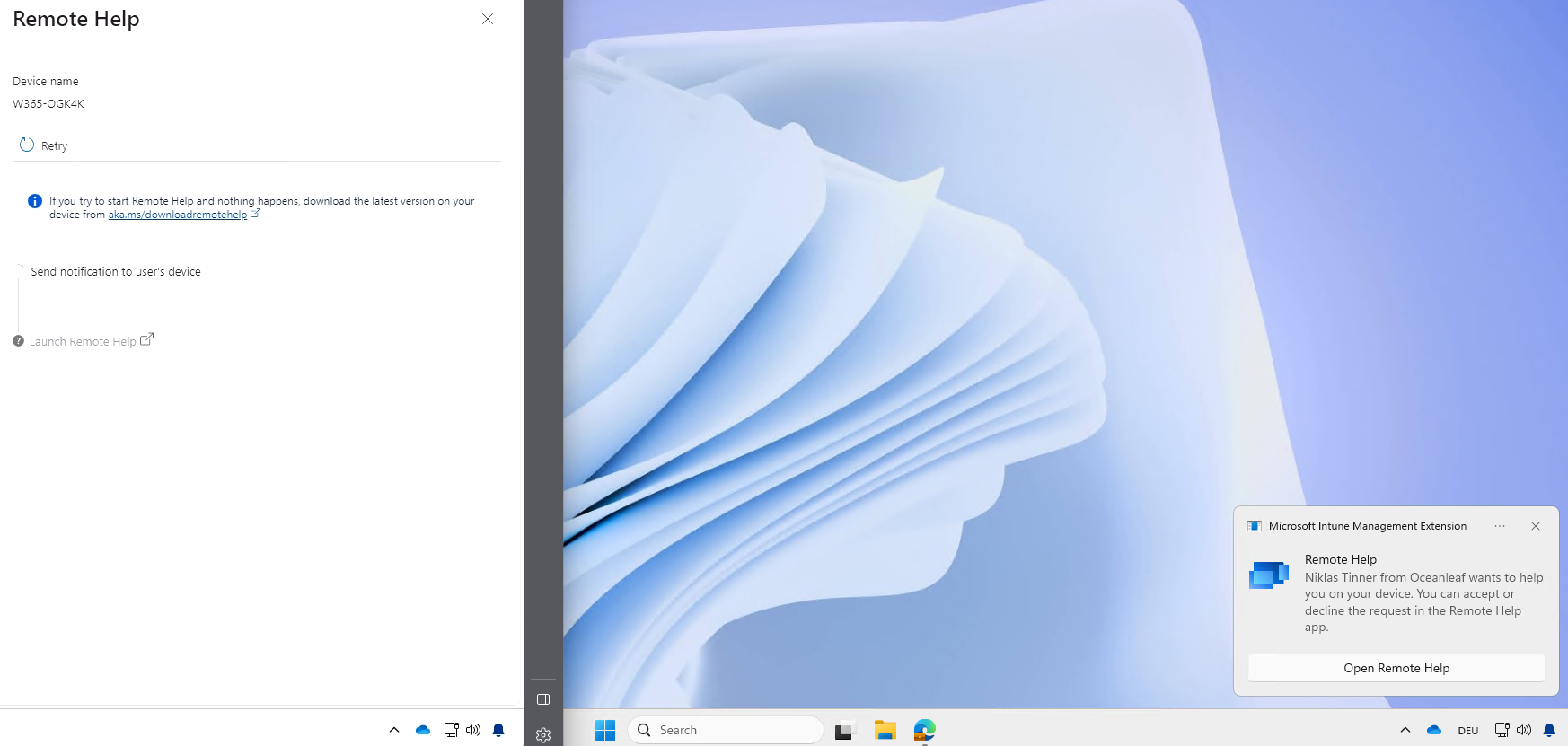Click volume speaker icon in left tray
1568x746 pixels.
[x=473, y=730]
